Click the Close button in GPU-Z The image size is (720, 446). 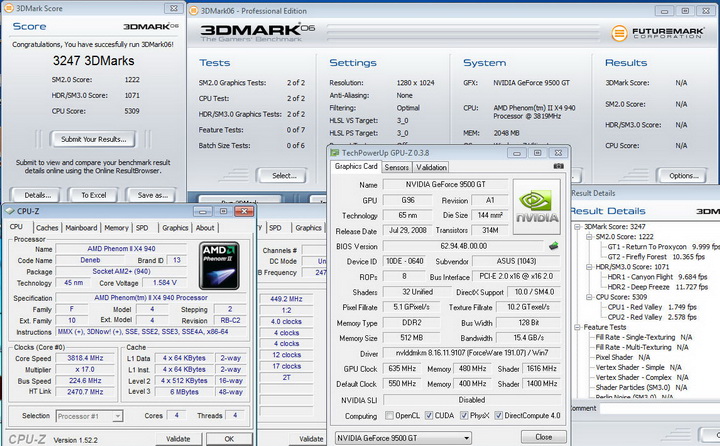click(544, 437)
